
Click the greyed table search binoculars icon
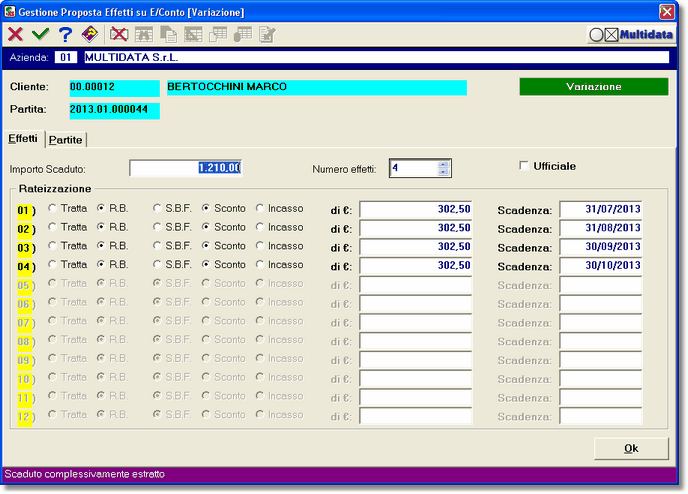(144, 34)
